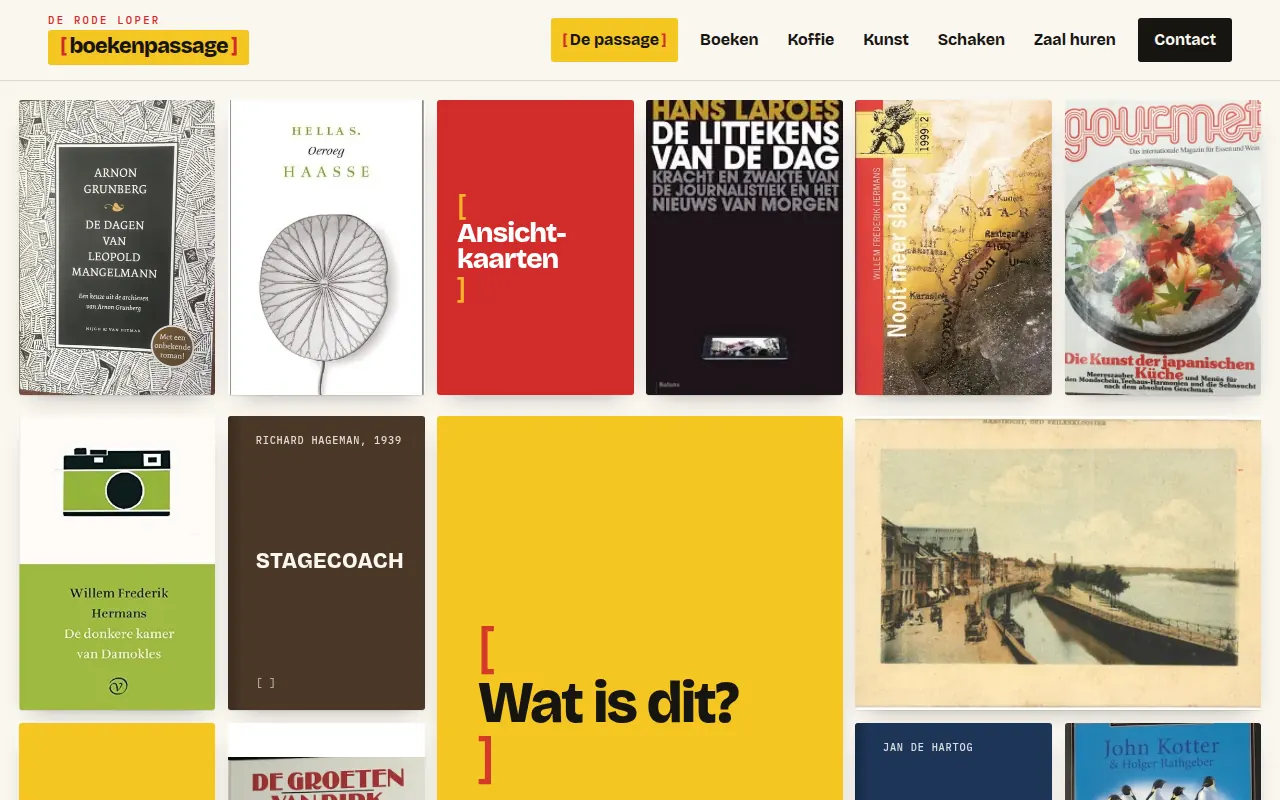Open the Jan de Hartog blue tile
Screen dimensions: 1280x800
pos(953,761)
